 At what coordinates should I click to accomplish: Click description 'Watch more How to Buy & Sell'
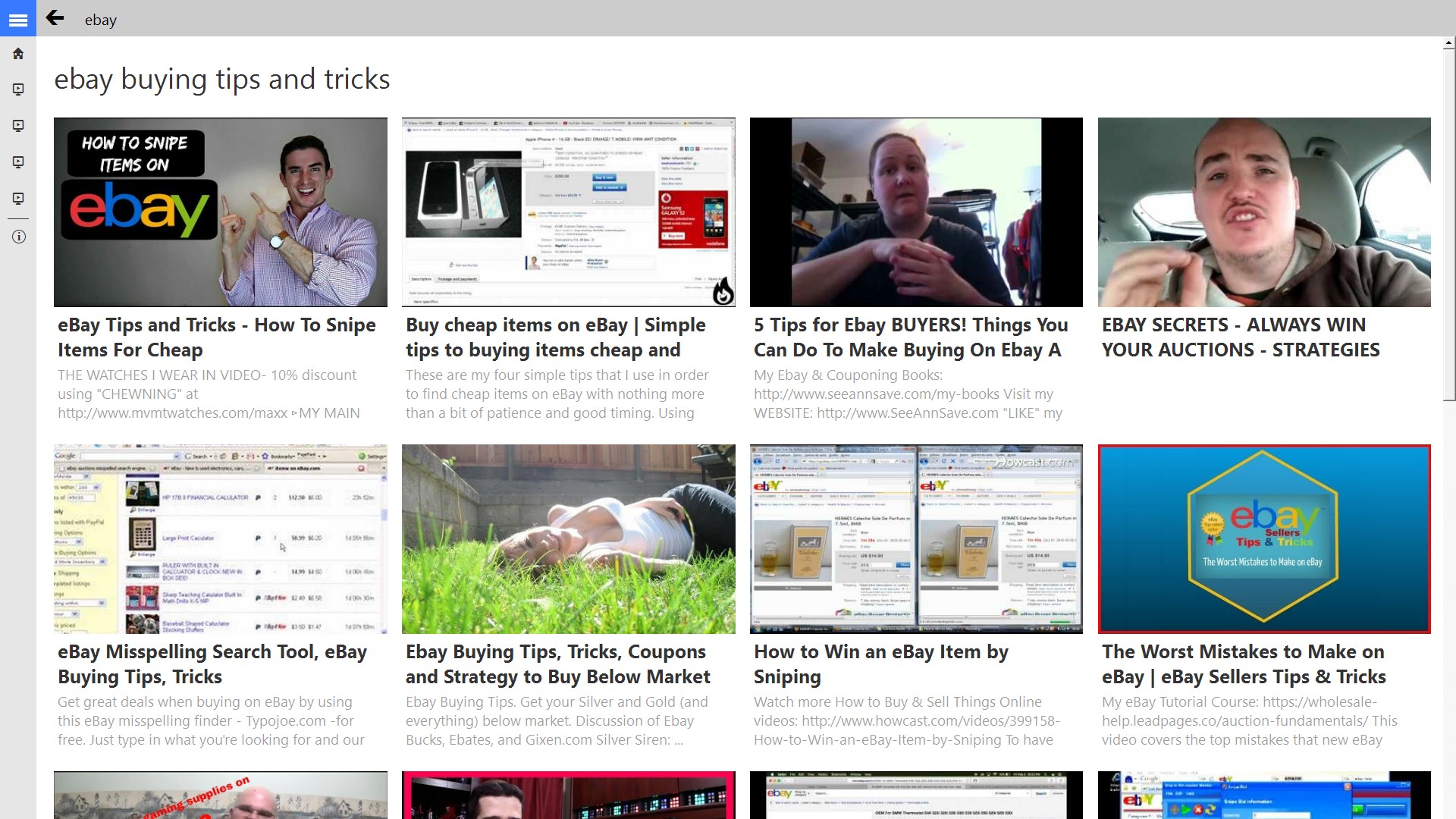907,721
